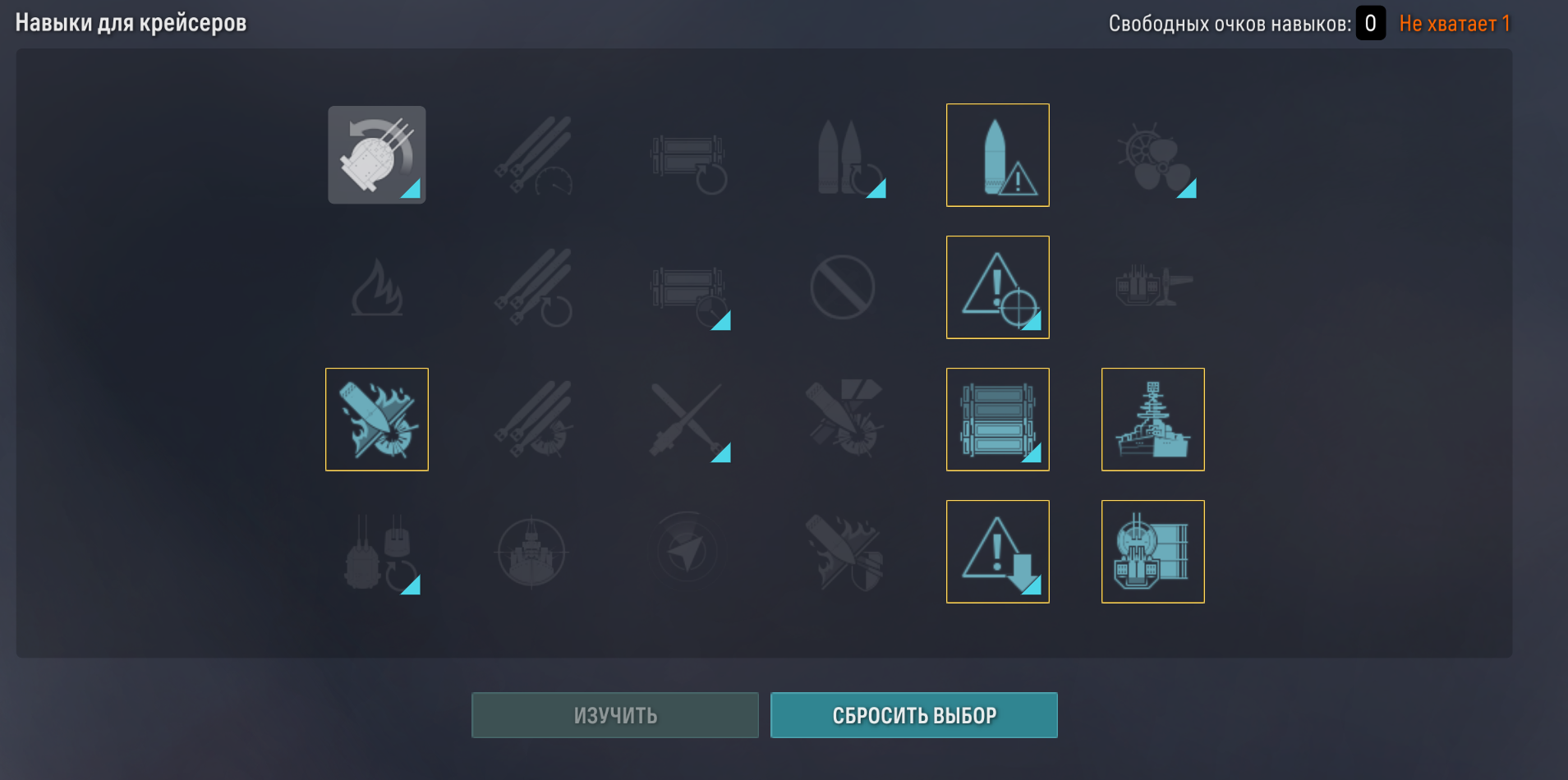Click the selected shell with warning triangle skill
Image resolution: width=1568 pixels, height=780 pixels.
(x=998, y=155)
